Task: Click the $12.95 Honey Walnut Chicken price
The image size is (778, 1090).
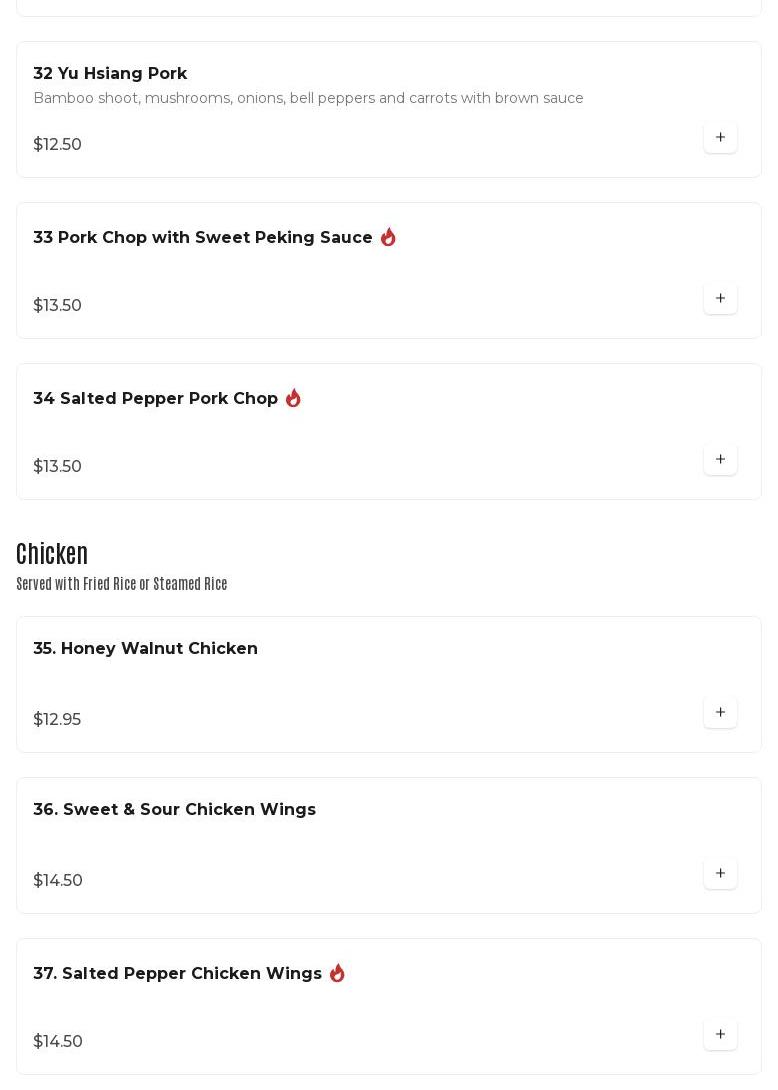Action: [57, 719]
